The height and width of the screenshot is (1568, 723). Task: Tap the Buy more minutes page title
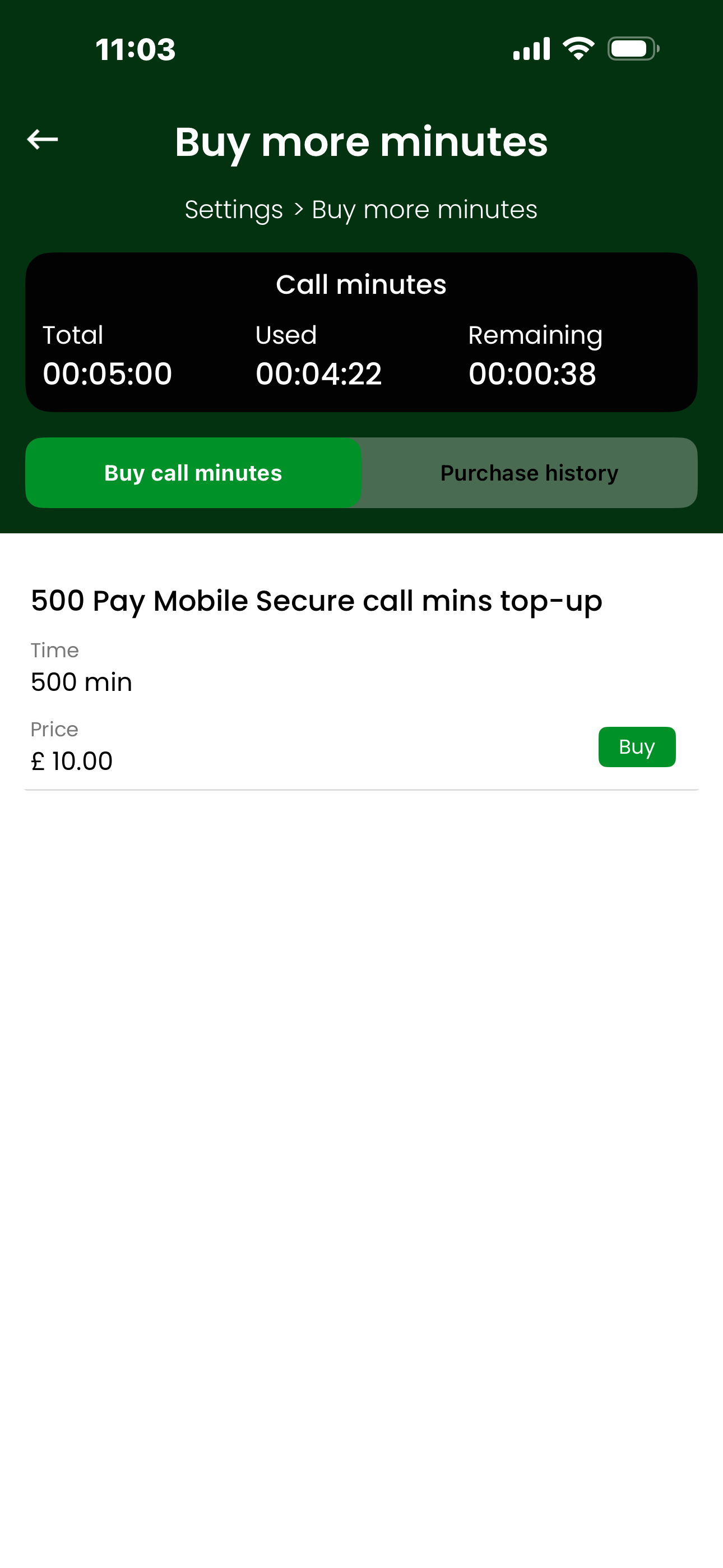tap(361, 142)
